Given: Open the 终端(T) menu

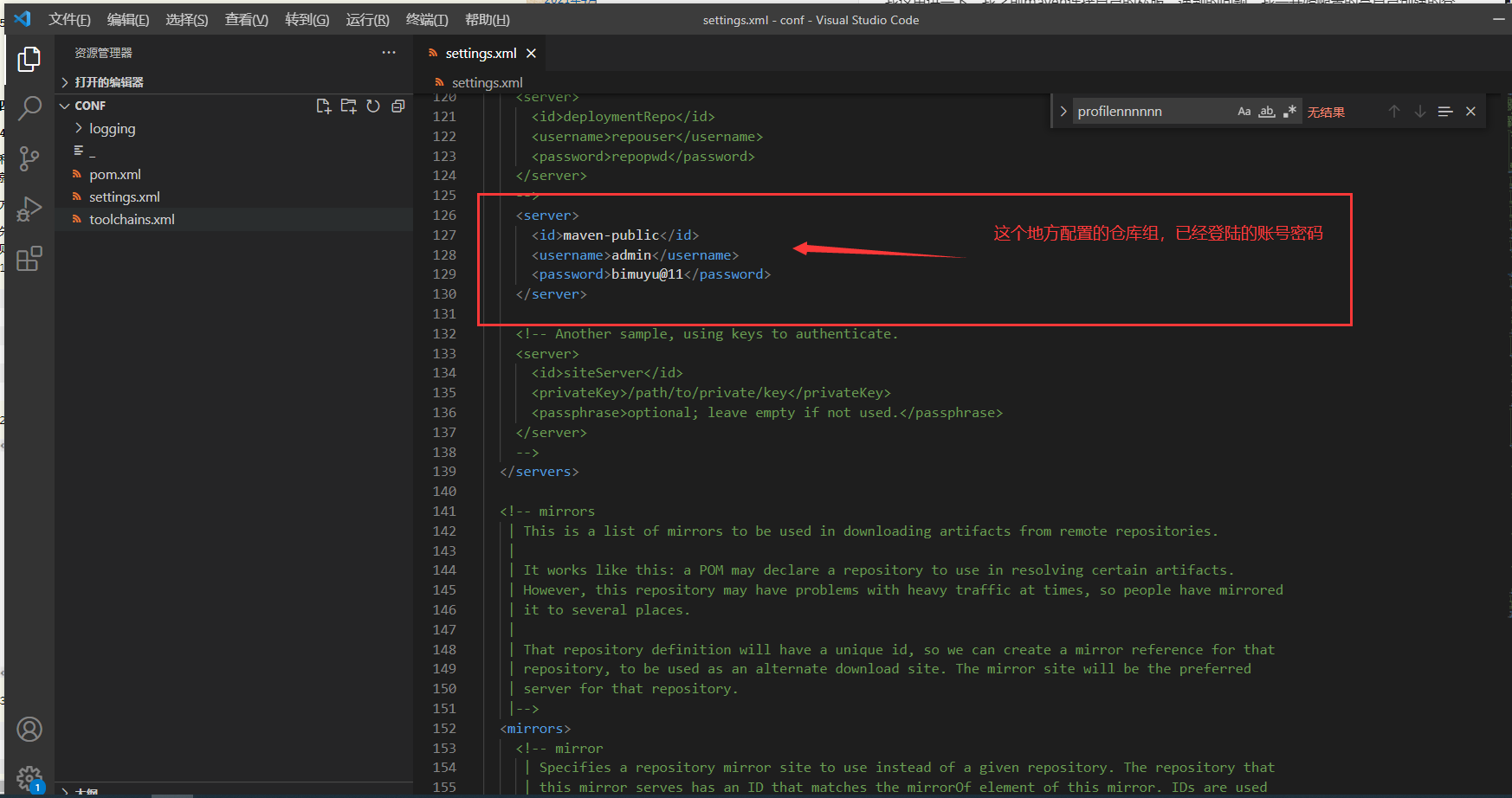Looking at the screenshot, I should 427,19.
